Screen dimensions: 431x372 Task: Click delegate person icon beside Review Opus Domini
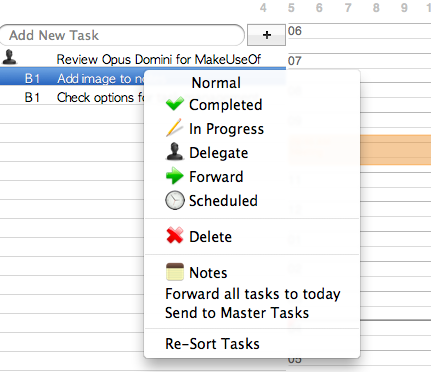[x=10, y=57]
